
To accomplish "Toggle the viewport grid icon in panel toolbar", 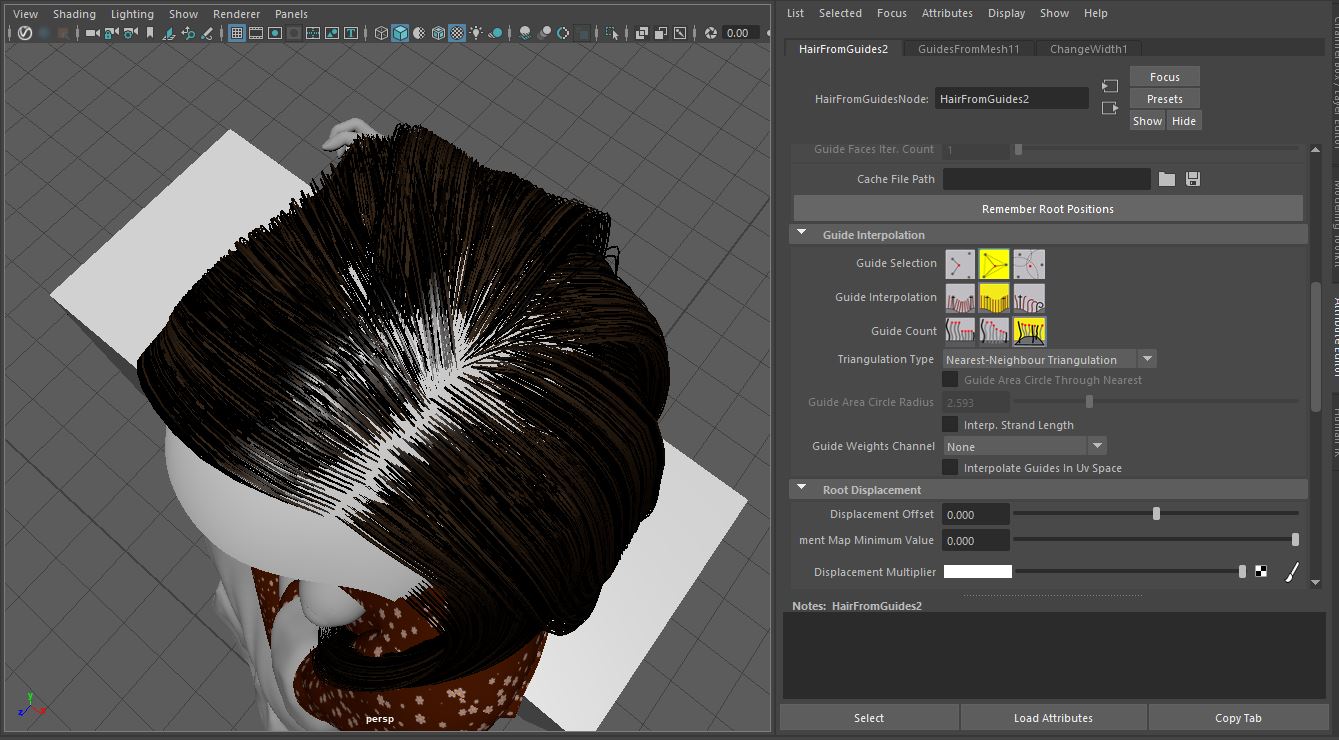I will pos(237,33).
